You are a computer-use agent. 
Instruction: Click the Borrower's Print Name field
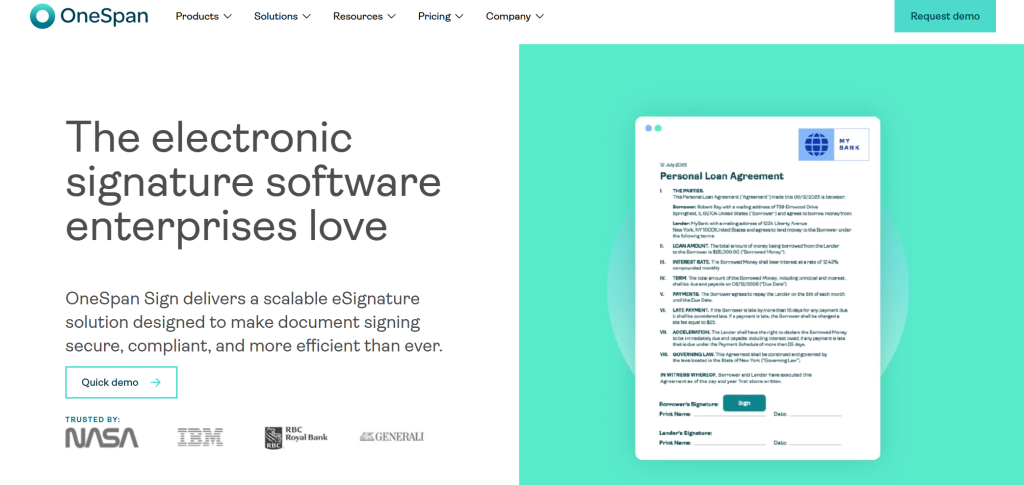coord(730,413)
